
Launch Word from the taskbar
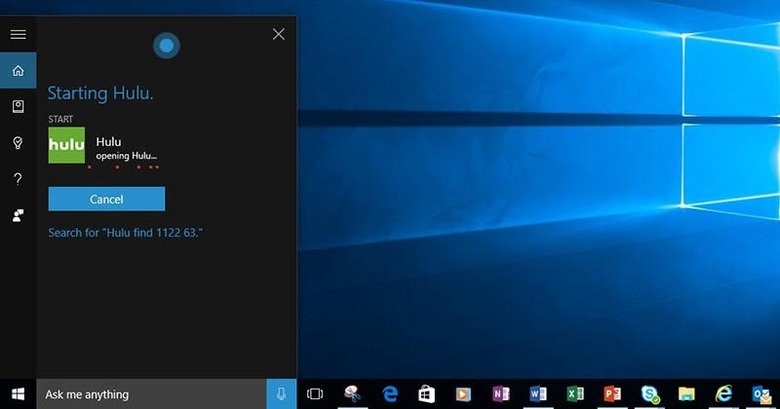click(x=538, y=394)
